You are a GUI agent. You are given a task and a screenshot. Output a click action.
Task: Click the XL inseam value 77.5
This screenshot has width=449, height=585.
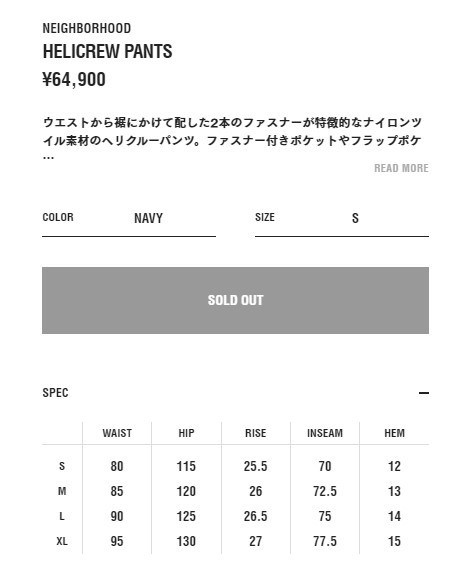coord(325,541)
